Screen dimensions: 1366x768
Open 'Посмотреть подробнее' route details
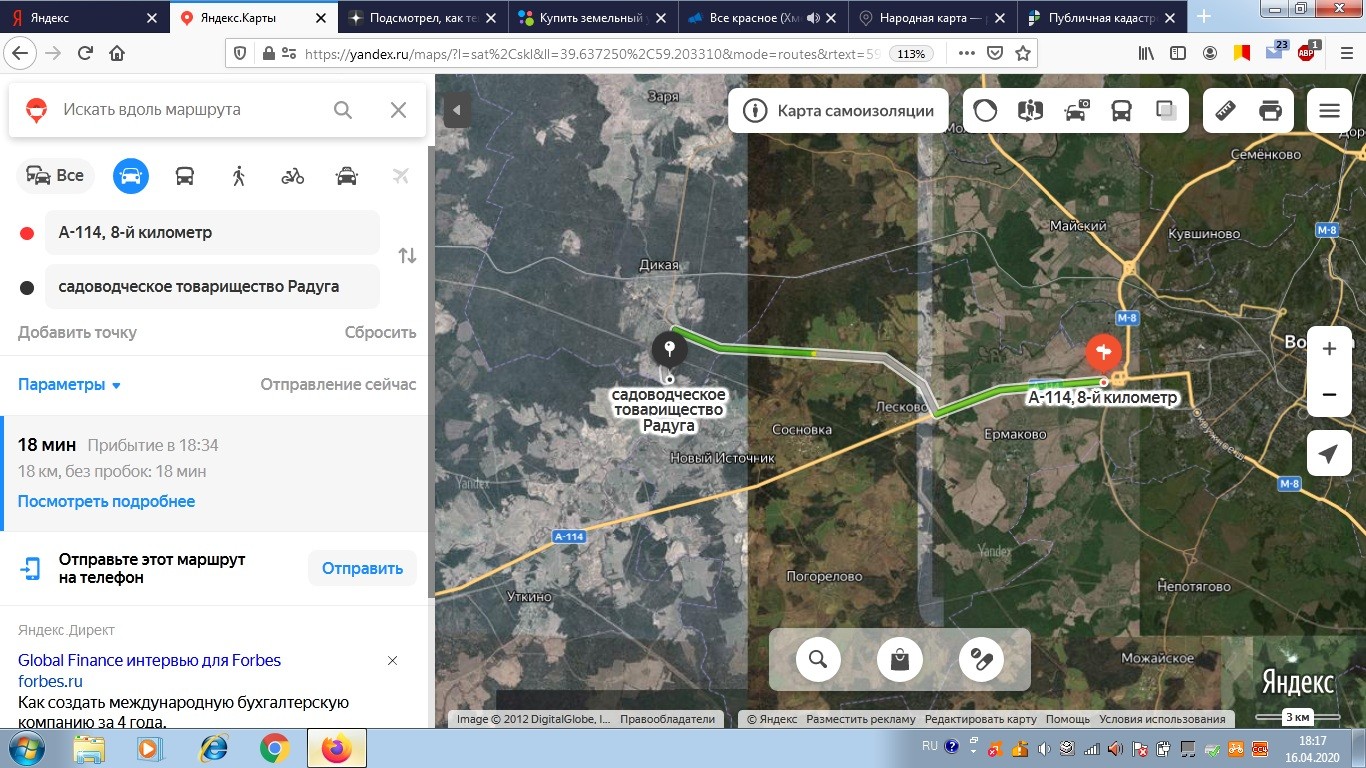coord(106,502)
